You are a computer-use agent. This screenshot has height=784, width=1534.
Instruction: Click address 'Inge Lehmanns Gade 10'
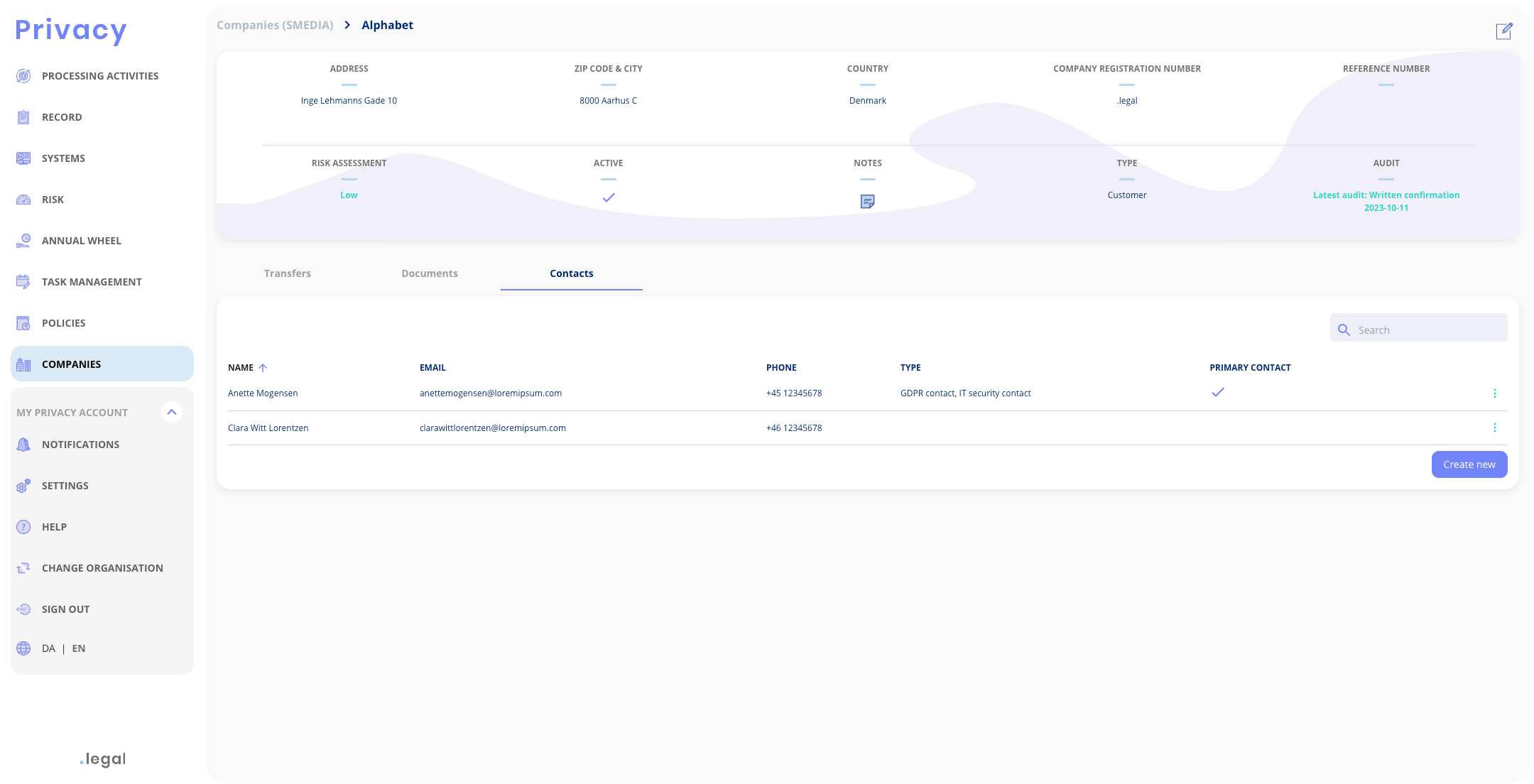[x=349, y=101]
